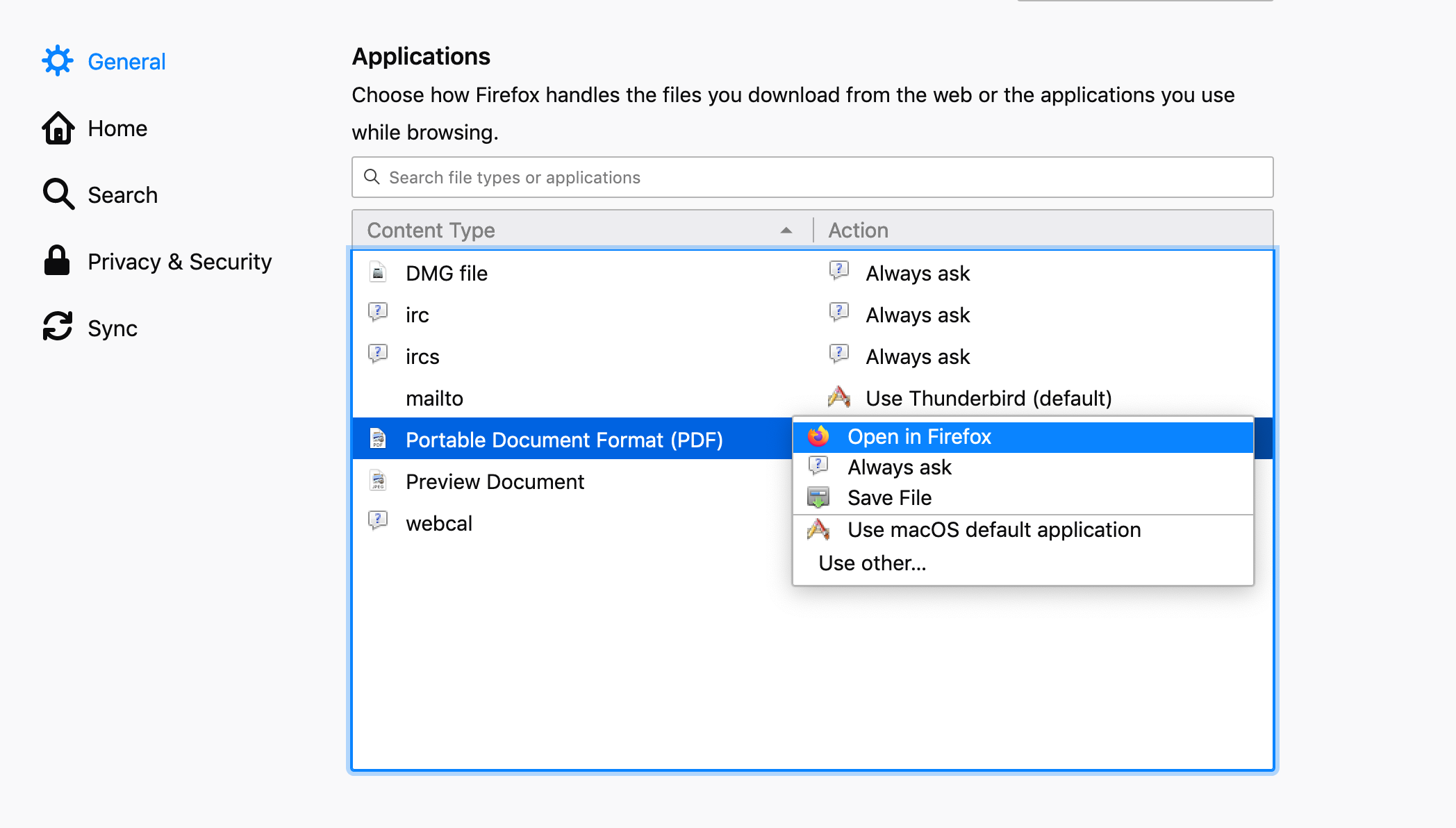This screenshot has height=828, width=1456.
Task: Click the Home house icon
Action: click(58, 128)
